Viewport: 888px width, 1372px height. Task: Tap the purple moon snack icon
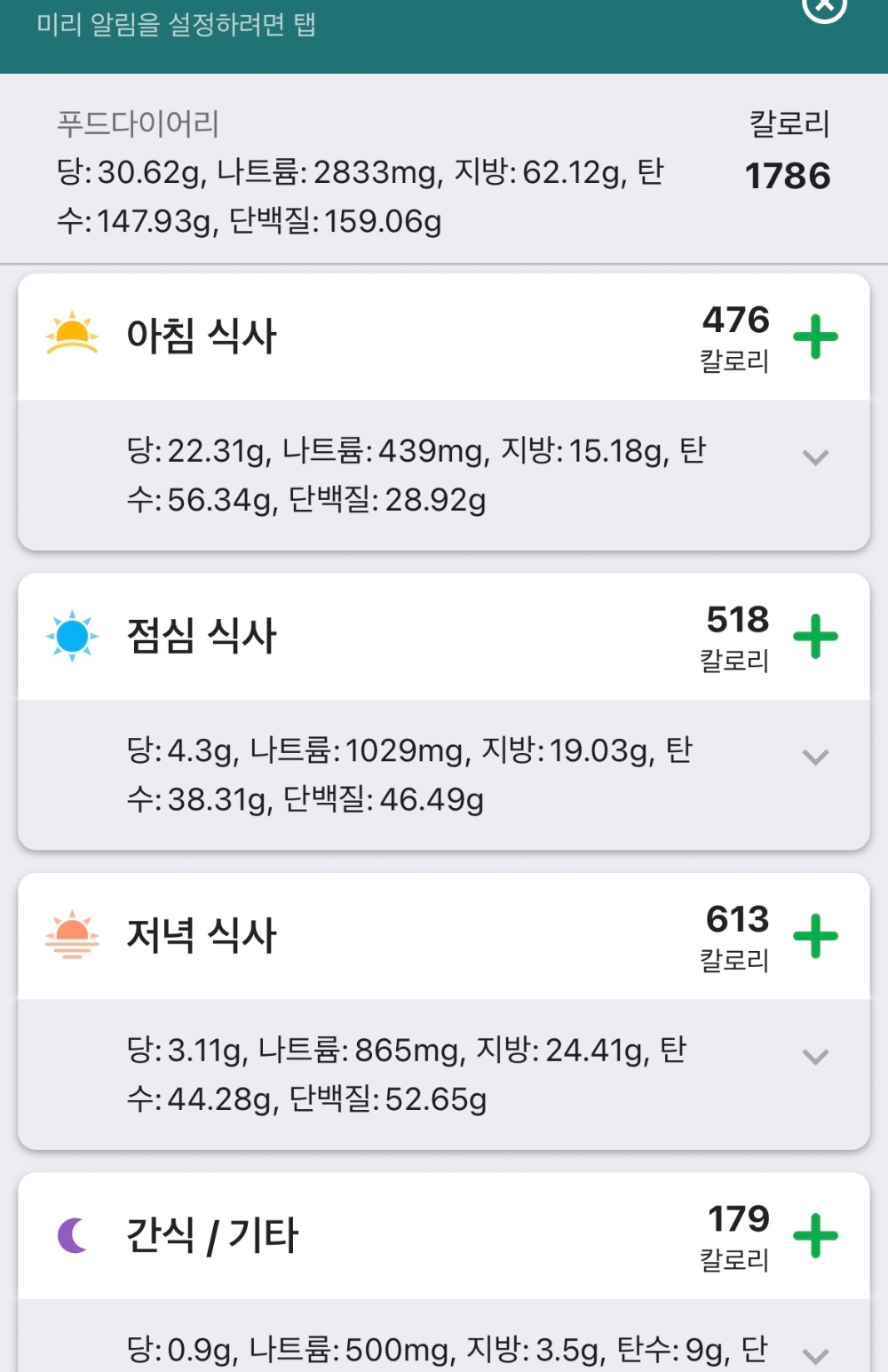click(72, 1235)
